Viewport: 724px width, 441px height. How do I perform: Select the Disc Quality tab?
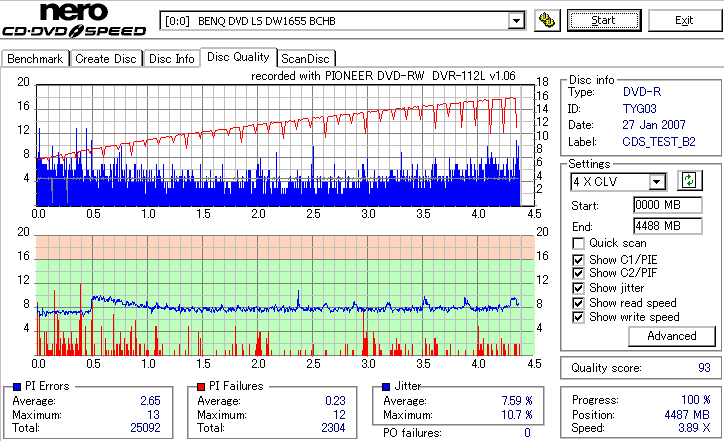(x=238, y=57)
